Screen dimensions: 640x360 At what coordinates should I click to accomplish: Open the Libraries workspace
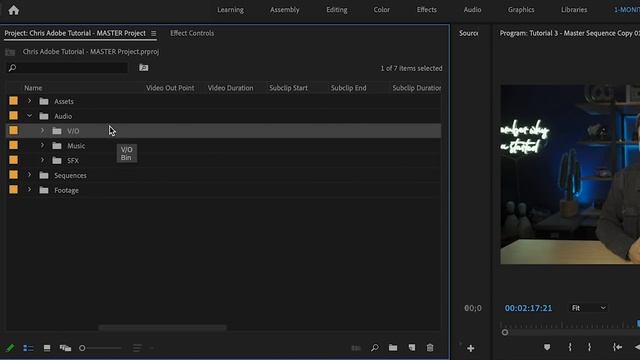click(x=574, y=10)
